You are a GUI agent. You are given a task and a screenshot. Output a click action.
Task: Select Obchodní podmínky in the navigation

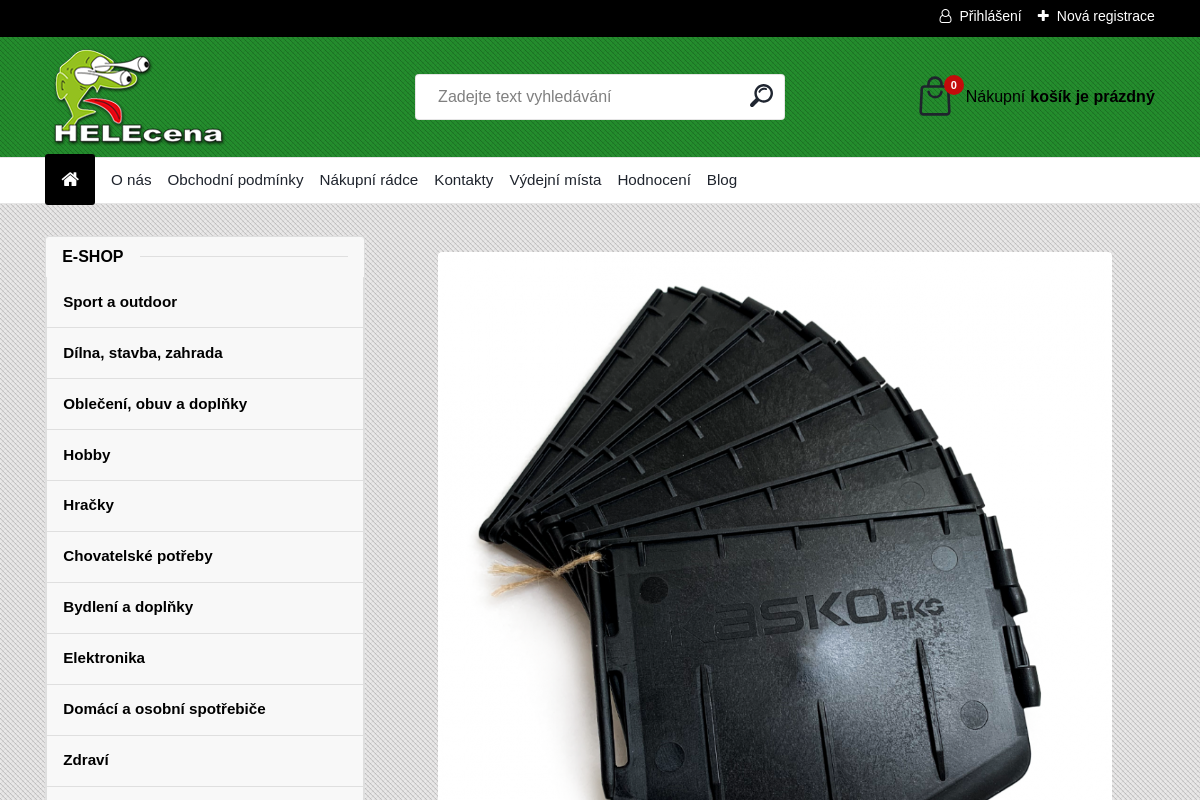coord(235,180)
